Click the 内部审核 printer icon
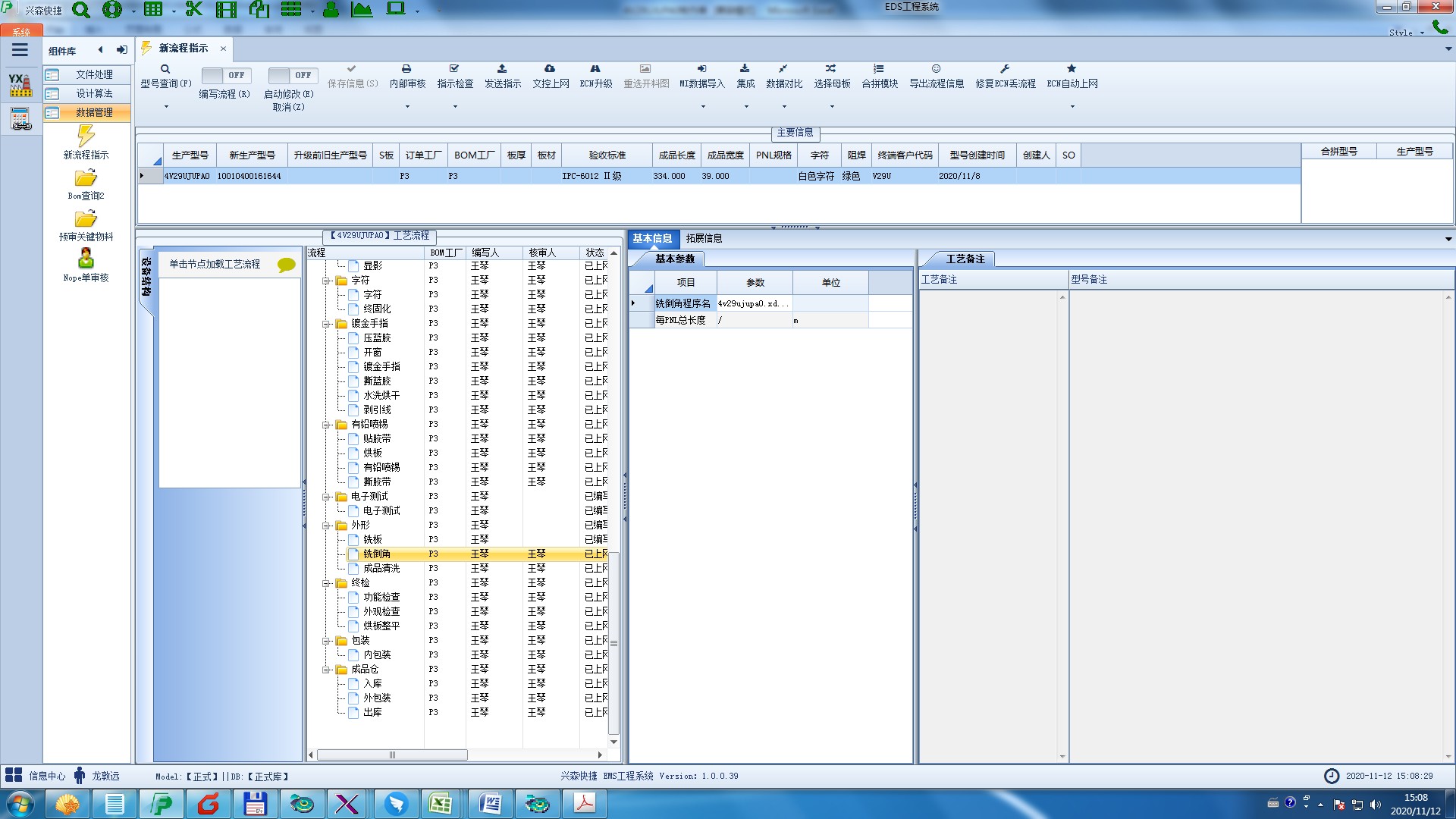Viewport: 1456px width, 819px height. coord(406,69)
